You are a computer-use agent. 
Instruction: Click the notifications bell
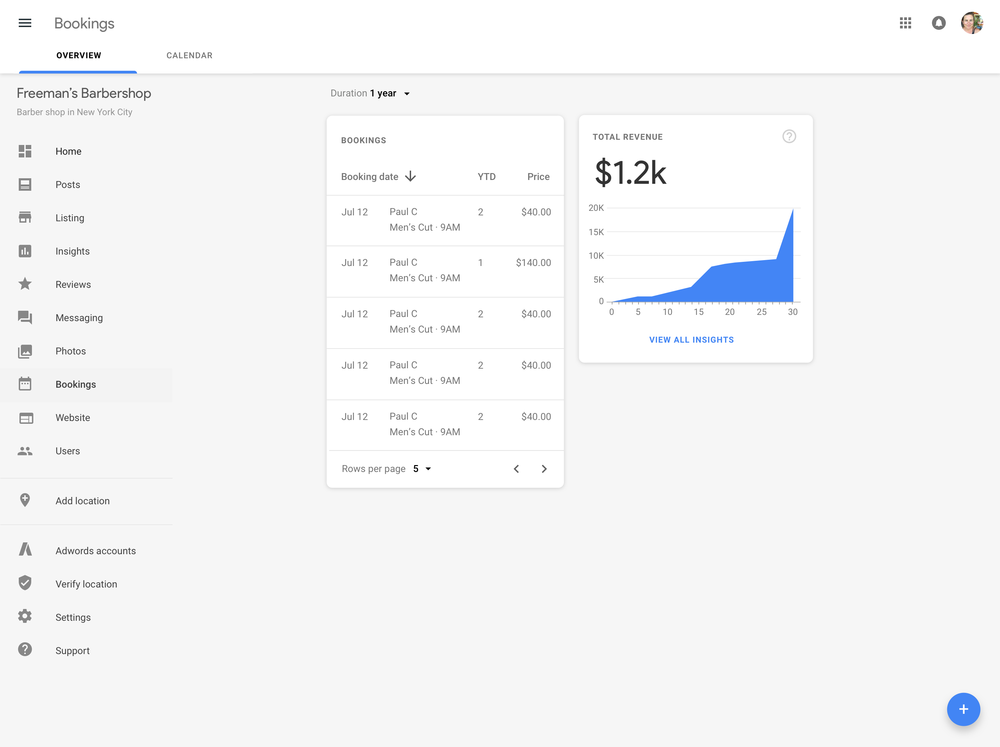click(x=938, y=22)
